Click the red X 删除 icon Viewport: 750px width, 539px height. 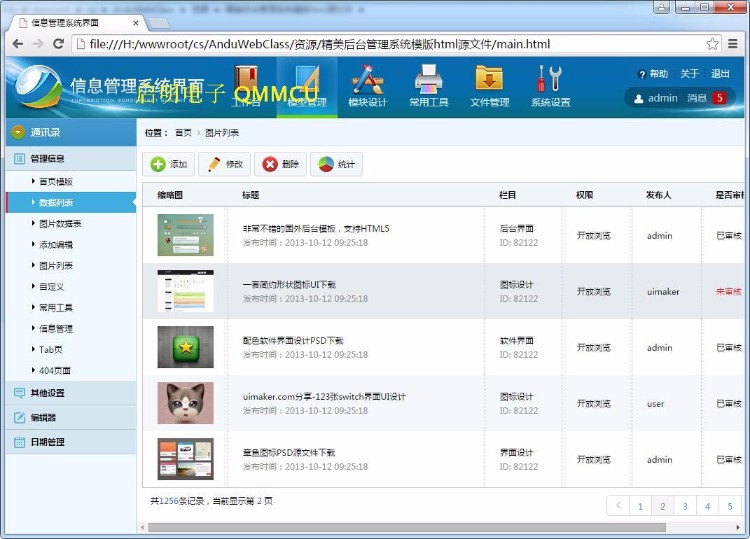pyautogui.click(x=270, y=165)
